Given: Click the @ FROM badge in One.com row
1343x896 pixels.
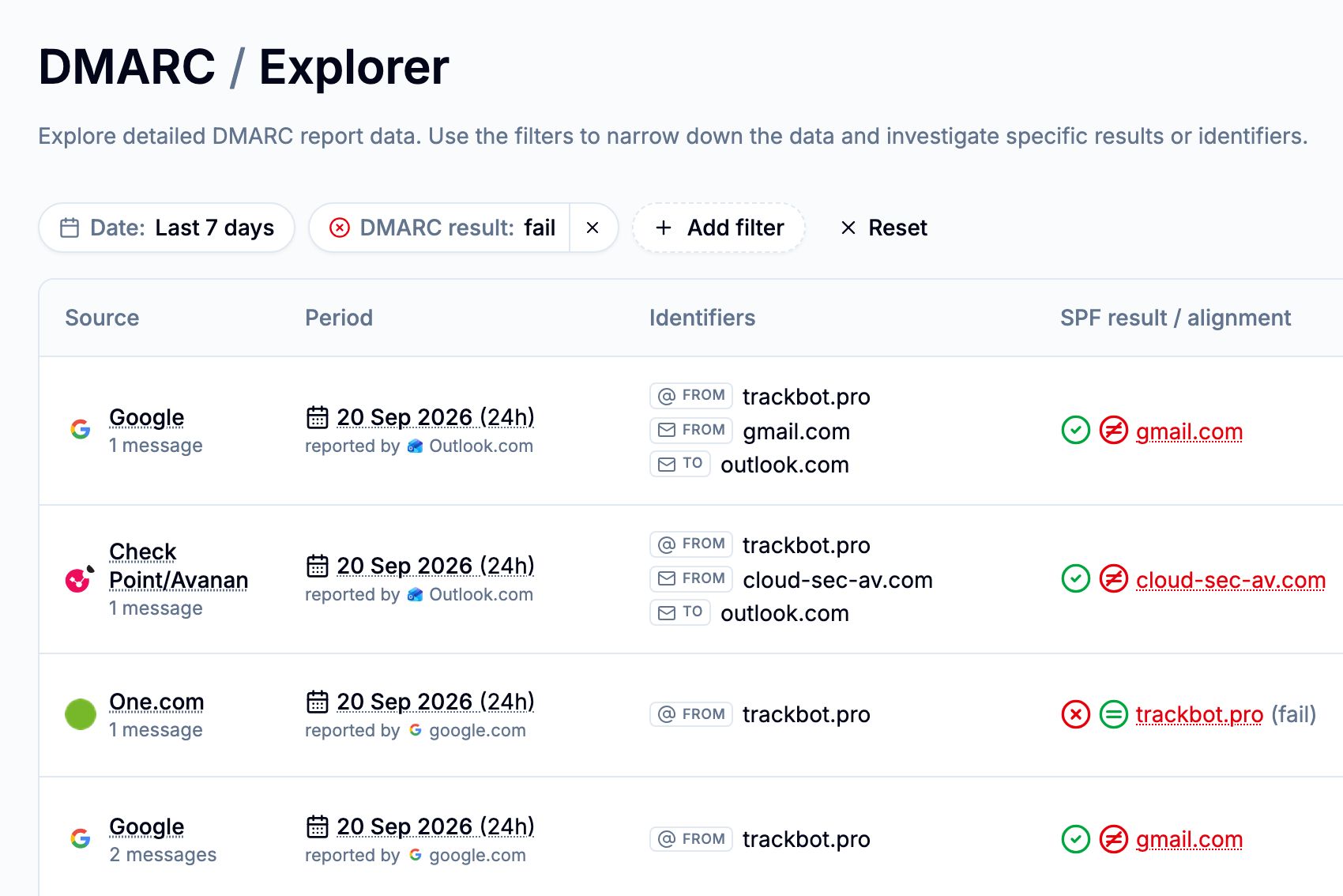Looking at the screenshot, I should [691, 714].
